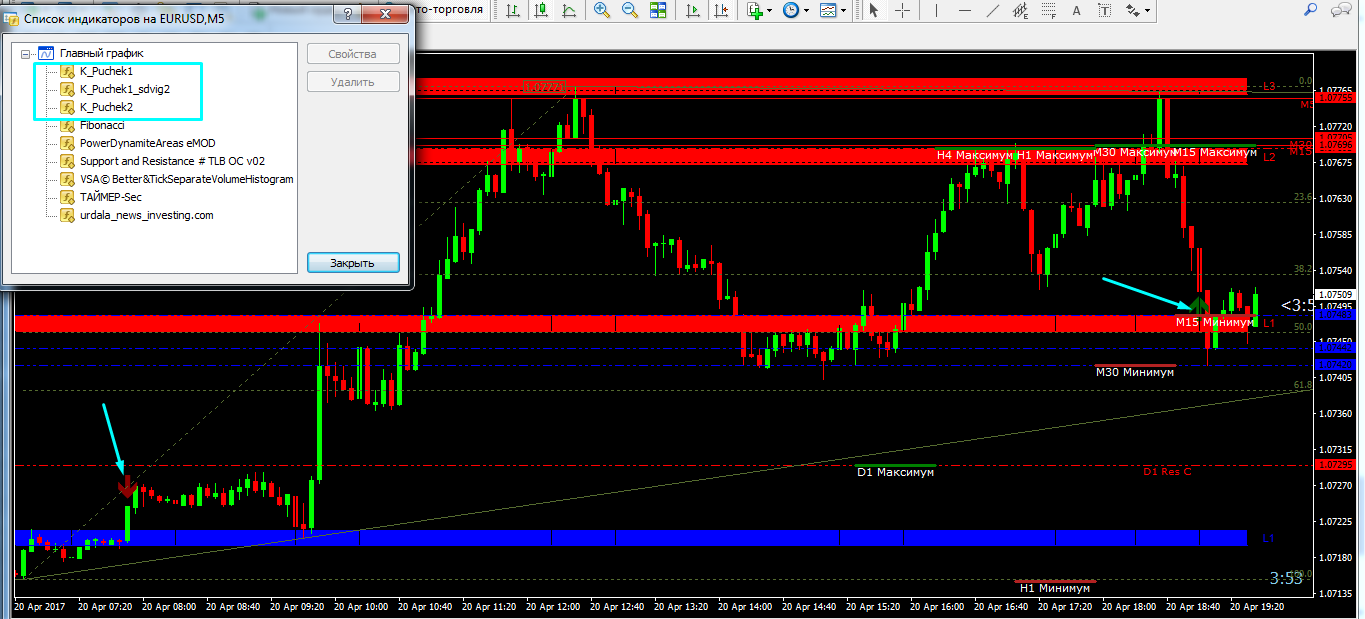This screenshot has width=1365, height=619.
Task: Zoom in on the chart
Action: coord(602,10)
